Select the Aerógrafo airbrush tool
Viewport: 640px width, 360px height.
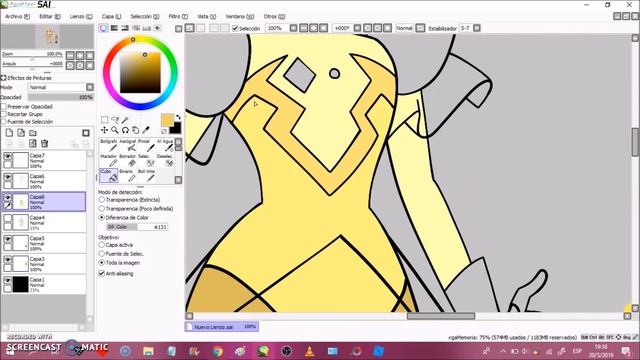pyautogui.click(x=128, y=146)
